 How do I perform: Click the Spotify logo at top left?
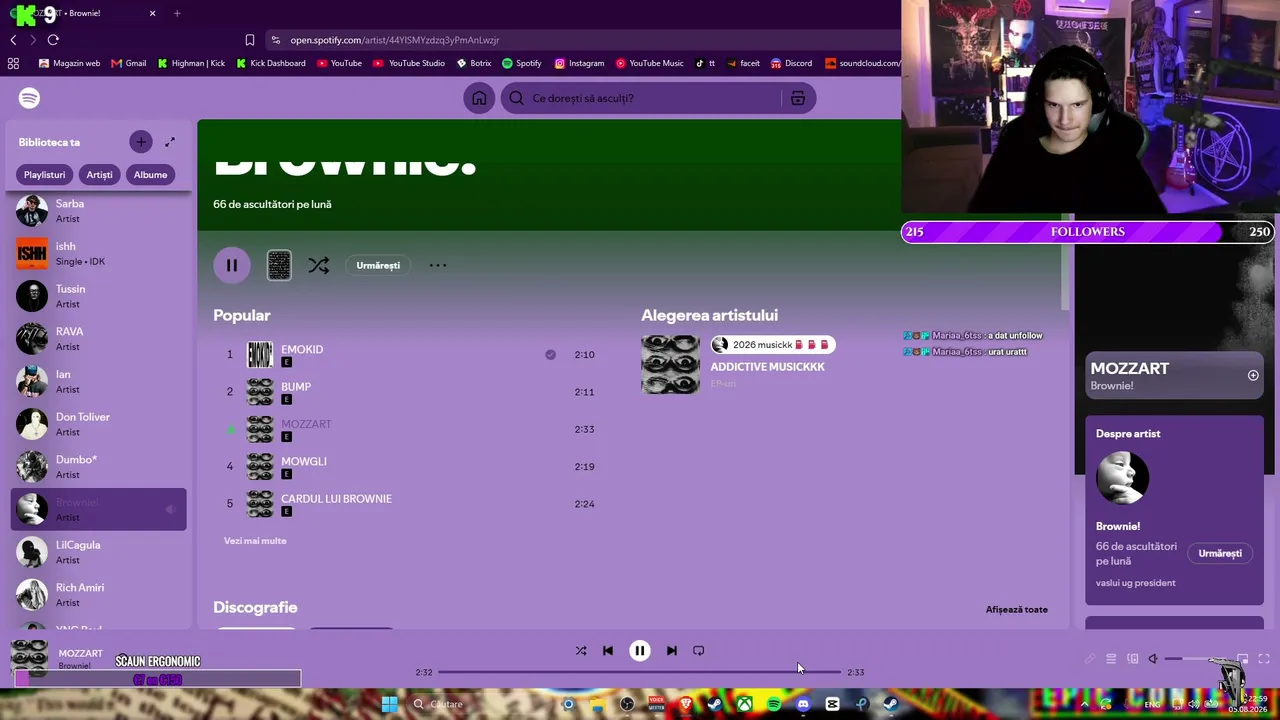29,98
